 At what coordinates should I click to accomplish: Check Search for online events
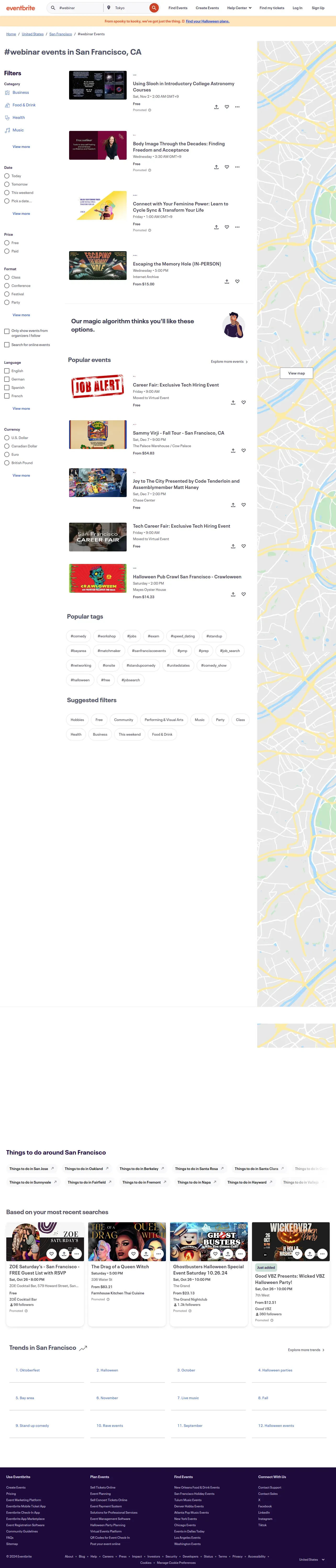tap(7, 344)
